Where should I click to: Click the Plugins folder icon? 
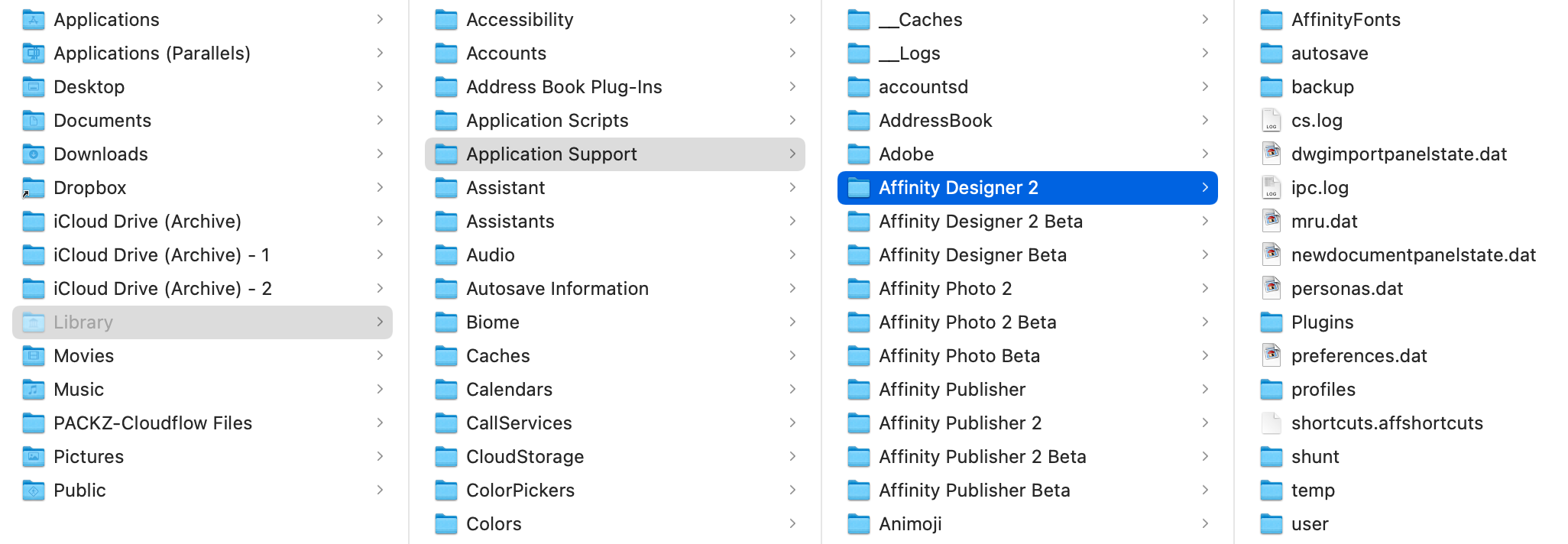[x=1272, y=322]
